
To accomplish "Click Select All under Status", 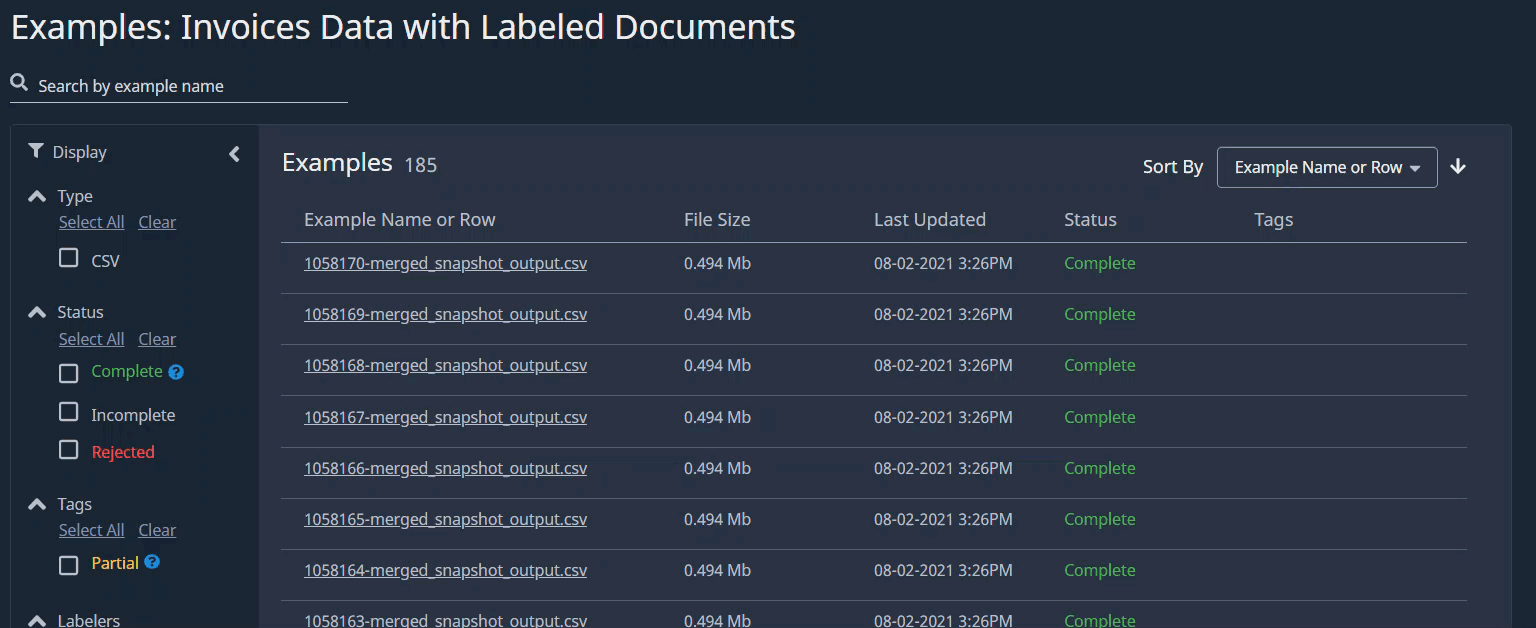I will (92, 339).
